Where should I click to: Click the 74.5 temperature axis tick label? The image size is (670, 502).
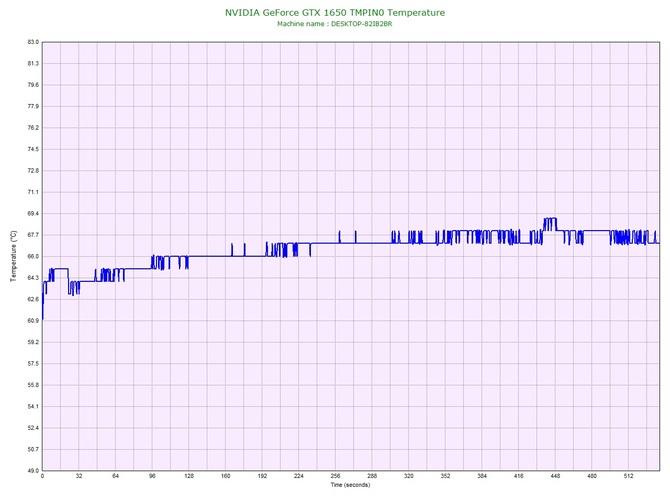point(33,149)
